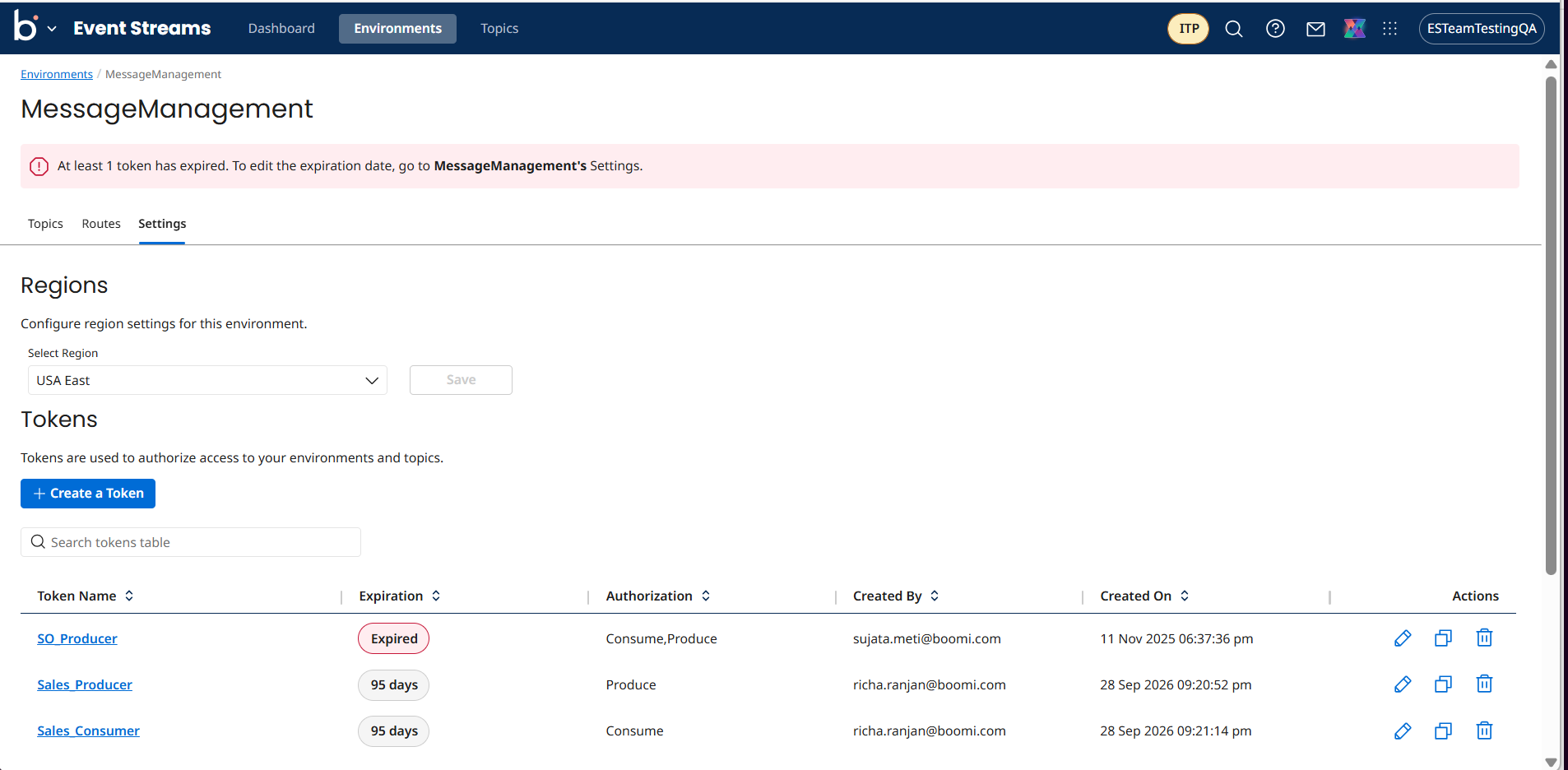Select the Settings tab
The width and height of the screenshot is (1568, 770).
tap(162, 224)
